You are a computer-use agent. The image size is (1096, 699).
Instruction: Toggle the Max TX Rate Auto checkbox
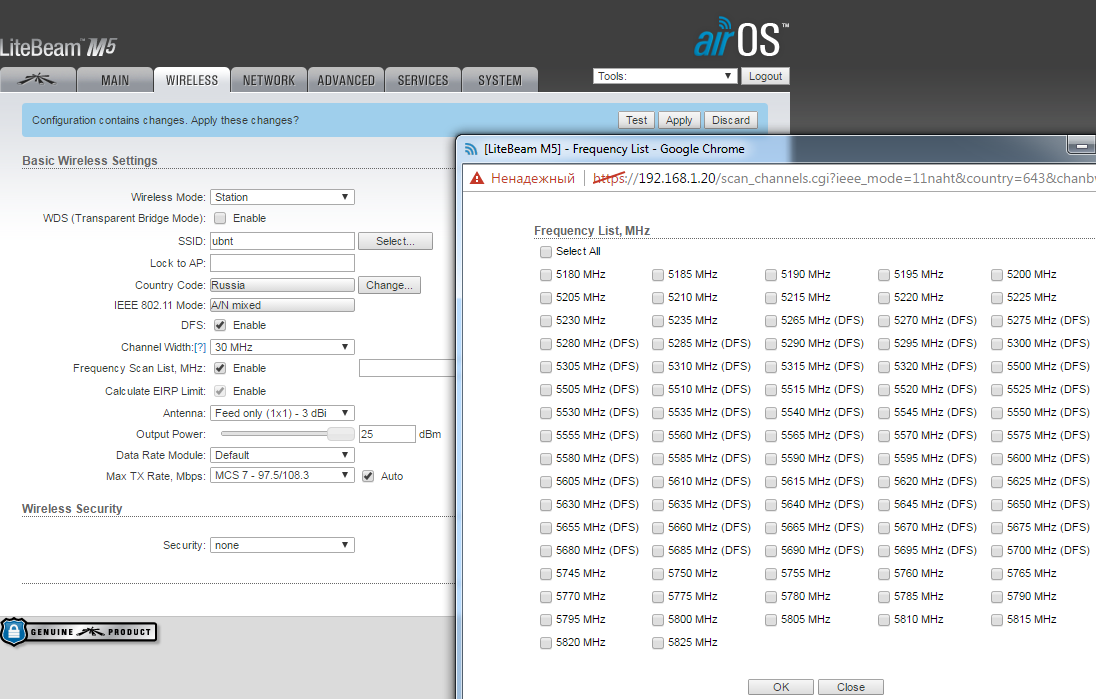pos(368,477)
